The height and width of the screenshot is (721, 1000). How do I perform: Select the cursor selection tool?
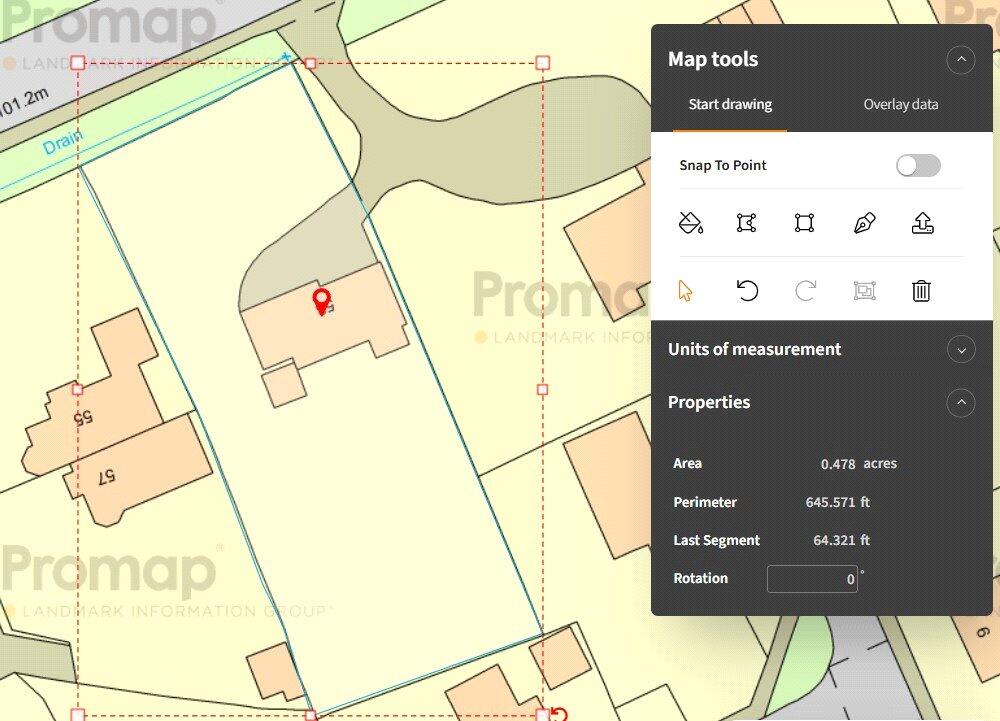685,291
